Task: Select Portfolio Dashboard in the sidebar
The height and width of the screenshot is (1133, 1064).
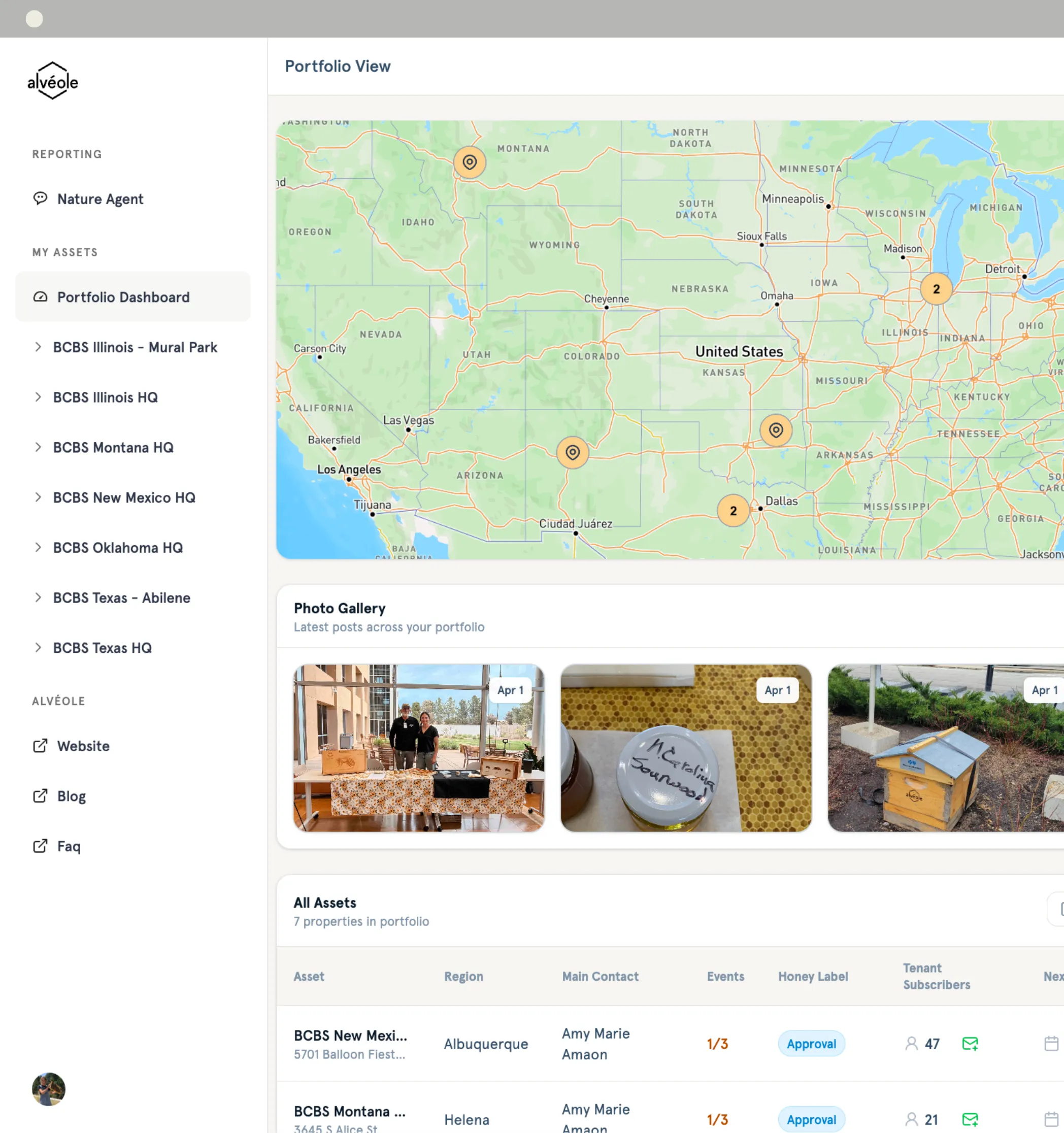Action: pyautogui.click(x=123, y=296)
